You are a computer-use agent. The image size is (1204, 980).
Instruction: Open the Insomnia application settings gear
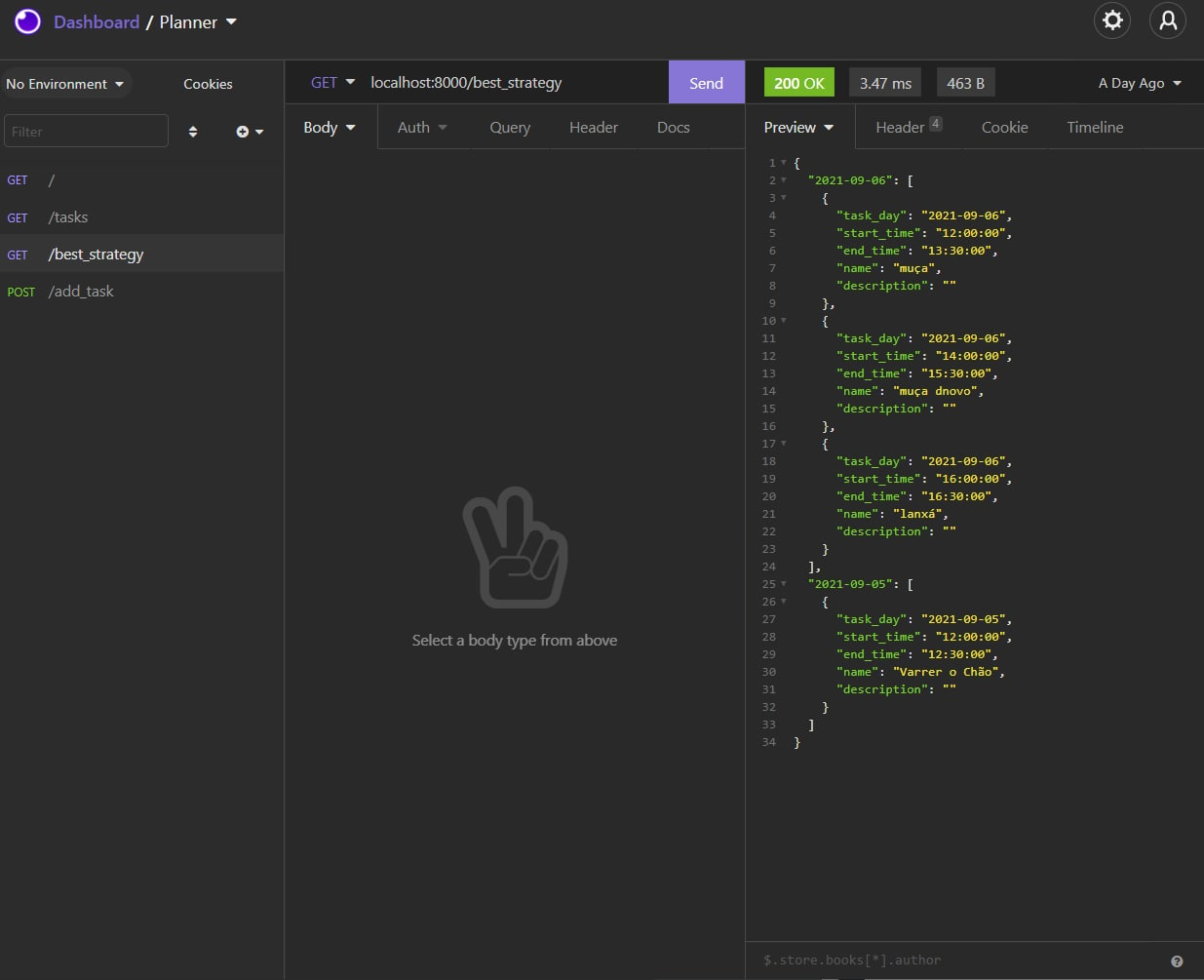click(x=1112, y=20)
